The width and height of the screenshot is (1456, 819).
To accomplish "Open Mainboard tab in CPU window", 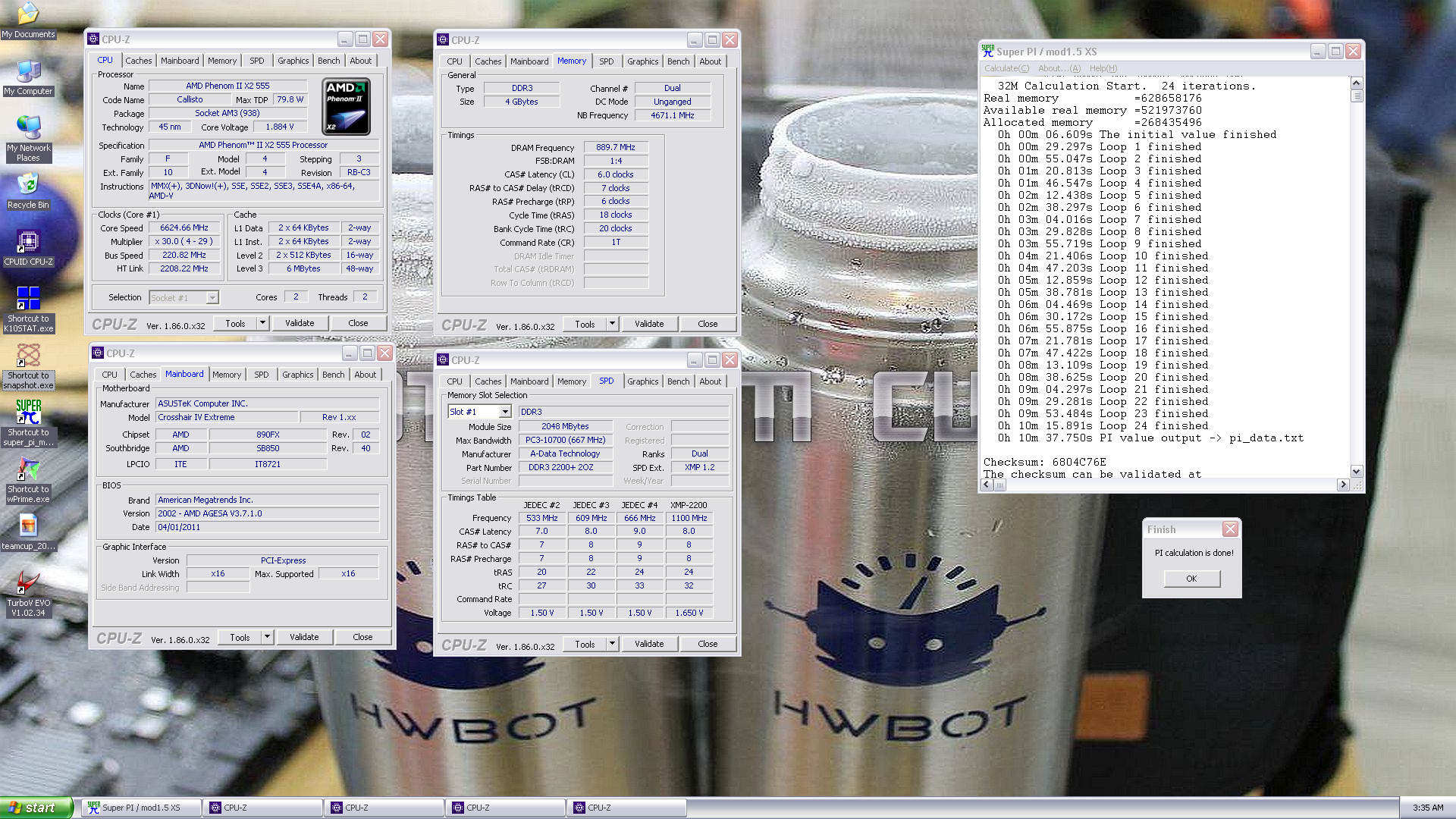I will (x=180, y=61).
